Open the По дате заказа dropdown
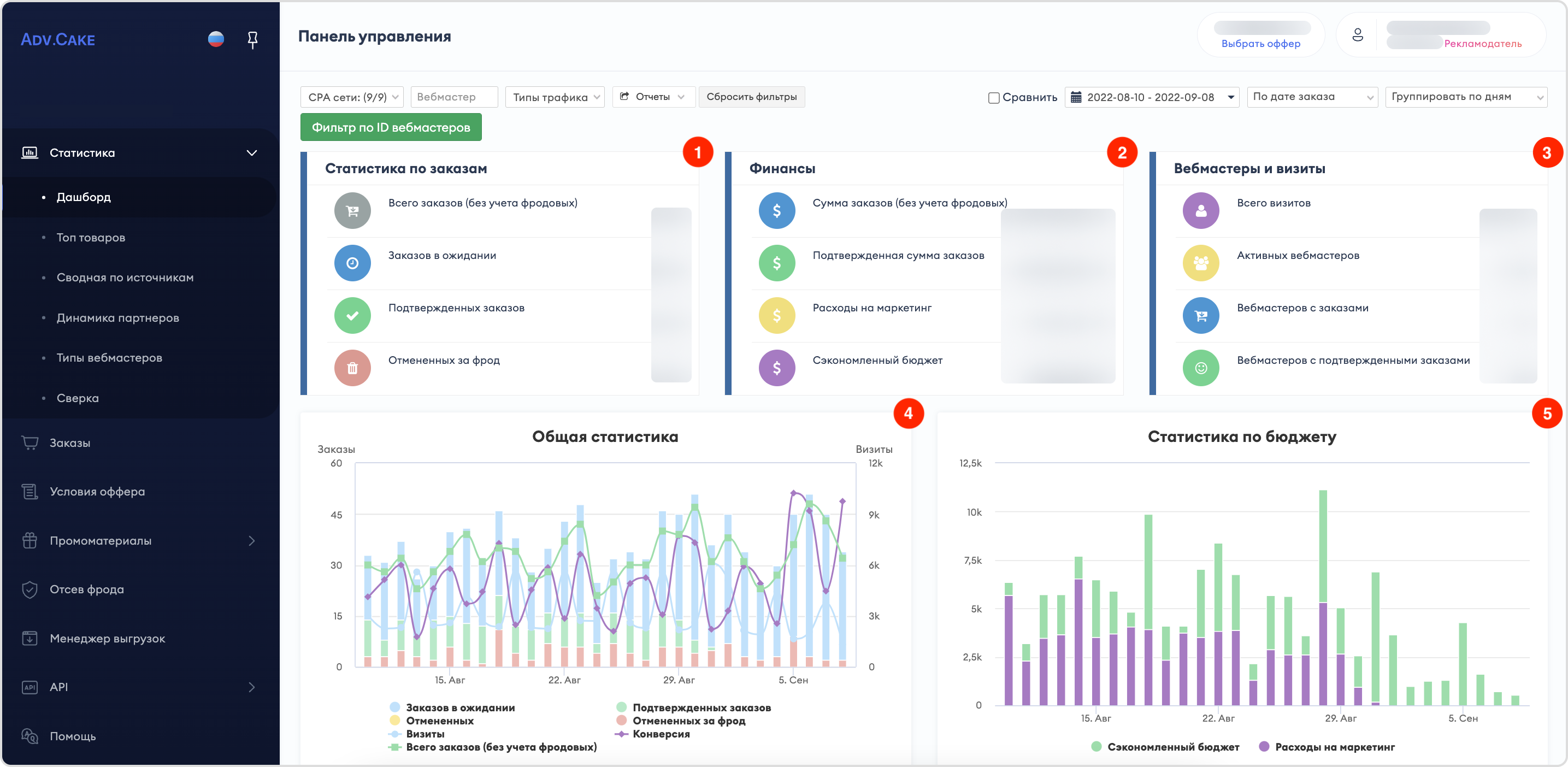 point(1312,97)
